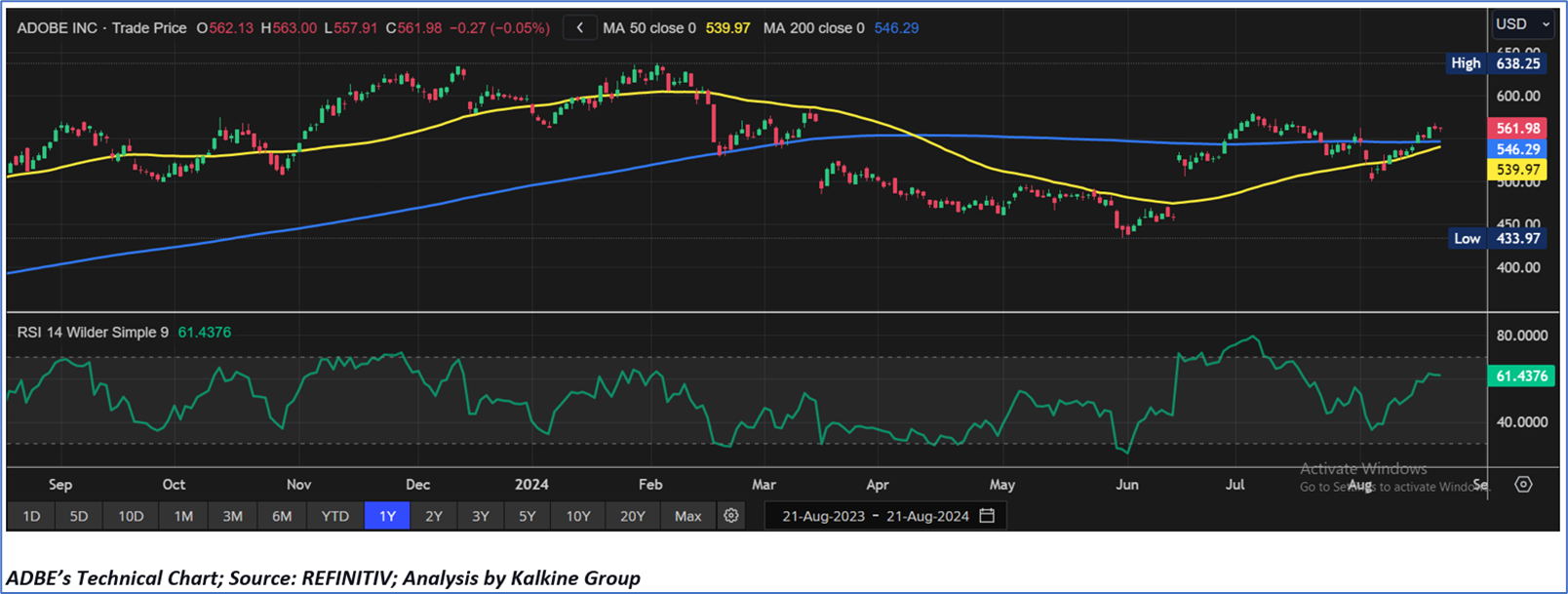Open the time axis settings icon
Viewport: 1568px width, 594px height.
pyautogui.click(x=1523, y=484)
